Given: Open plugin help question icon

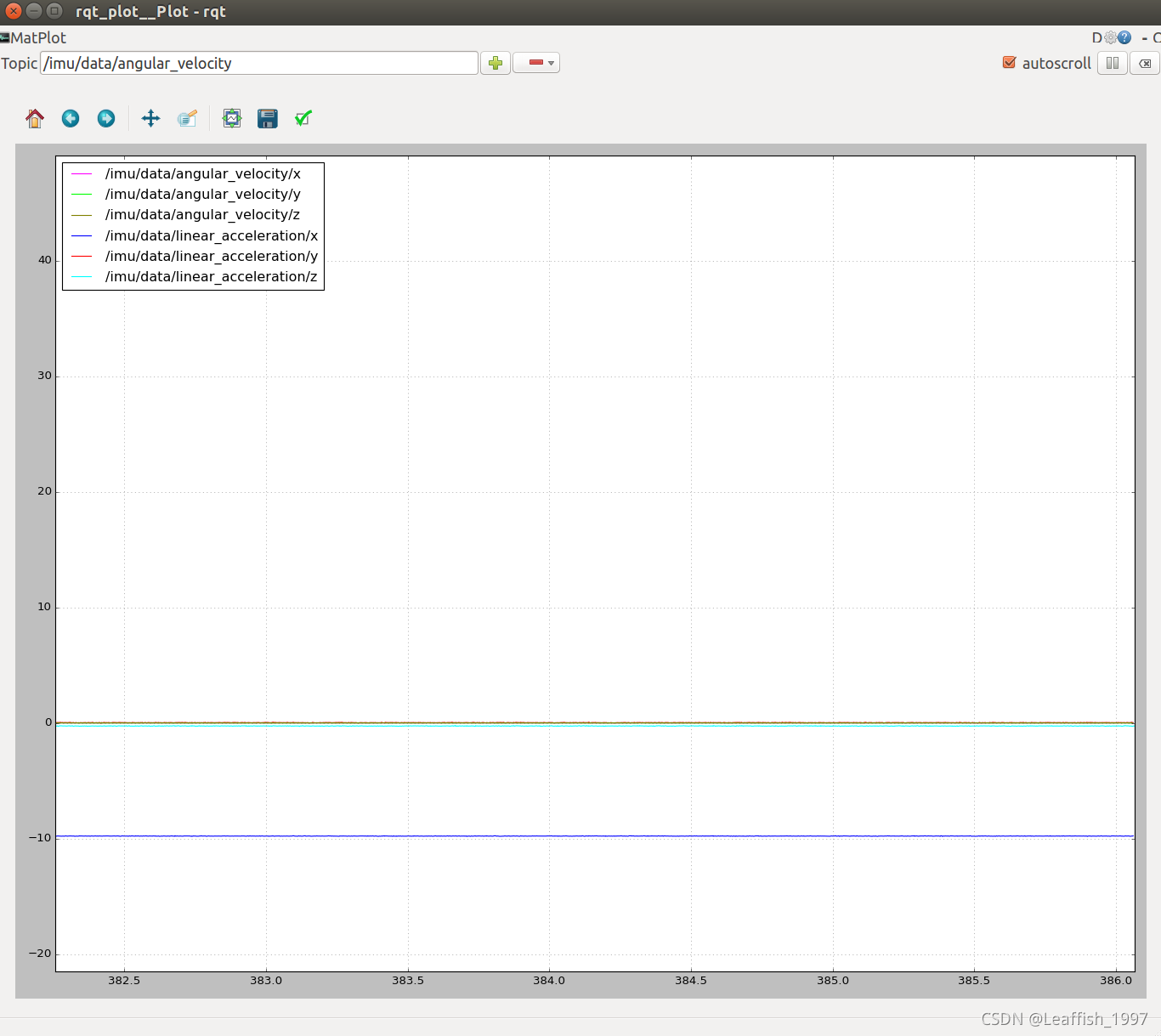Looking at the screenshot, I should [x=1124, y=37].
